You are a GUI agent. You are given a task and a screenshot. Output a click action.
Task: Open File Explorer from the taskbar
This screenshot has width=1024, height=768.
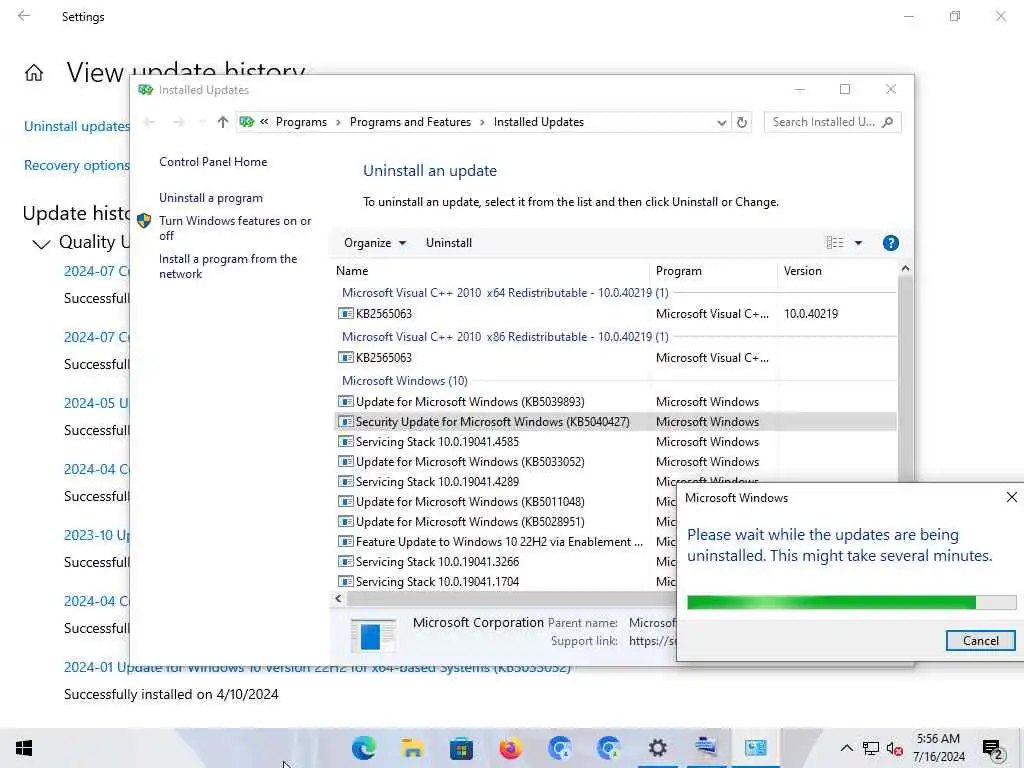tap(413, 748)
